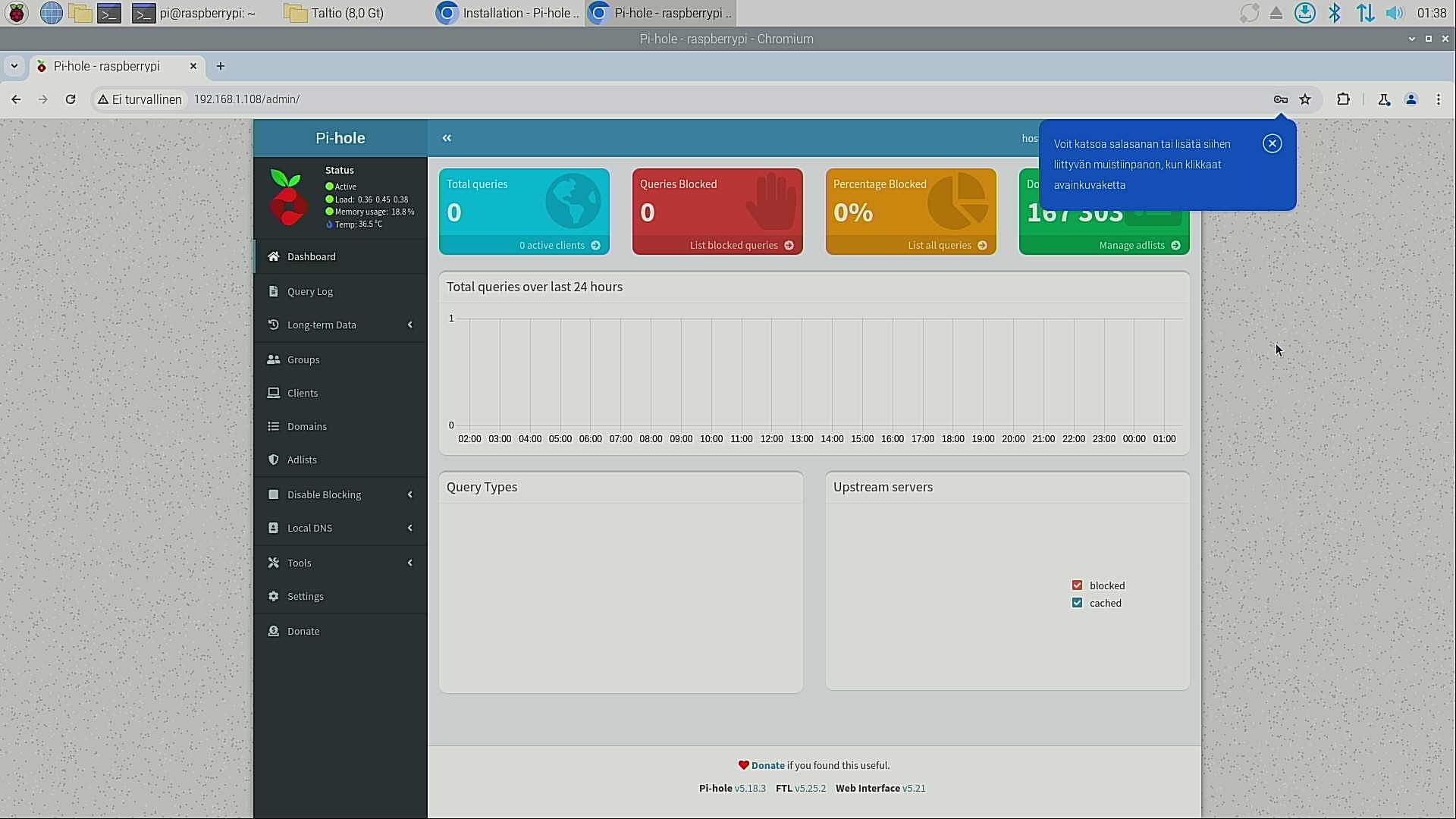
Task: Open the tab search dropdown arrow
Action: (x=14, y=66)
